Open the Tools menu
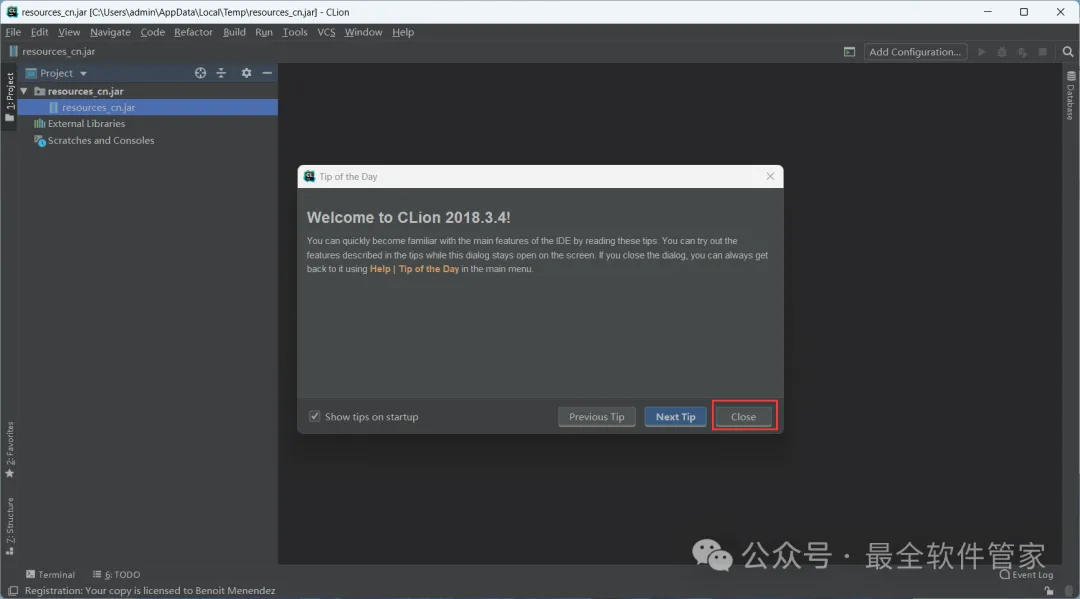Image resolution: width=1080 pixels, height=599 pixels. (x=295, y=32)
